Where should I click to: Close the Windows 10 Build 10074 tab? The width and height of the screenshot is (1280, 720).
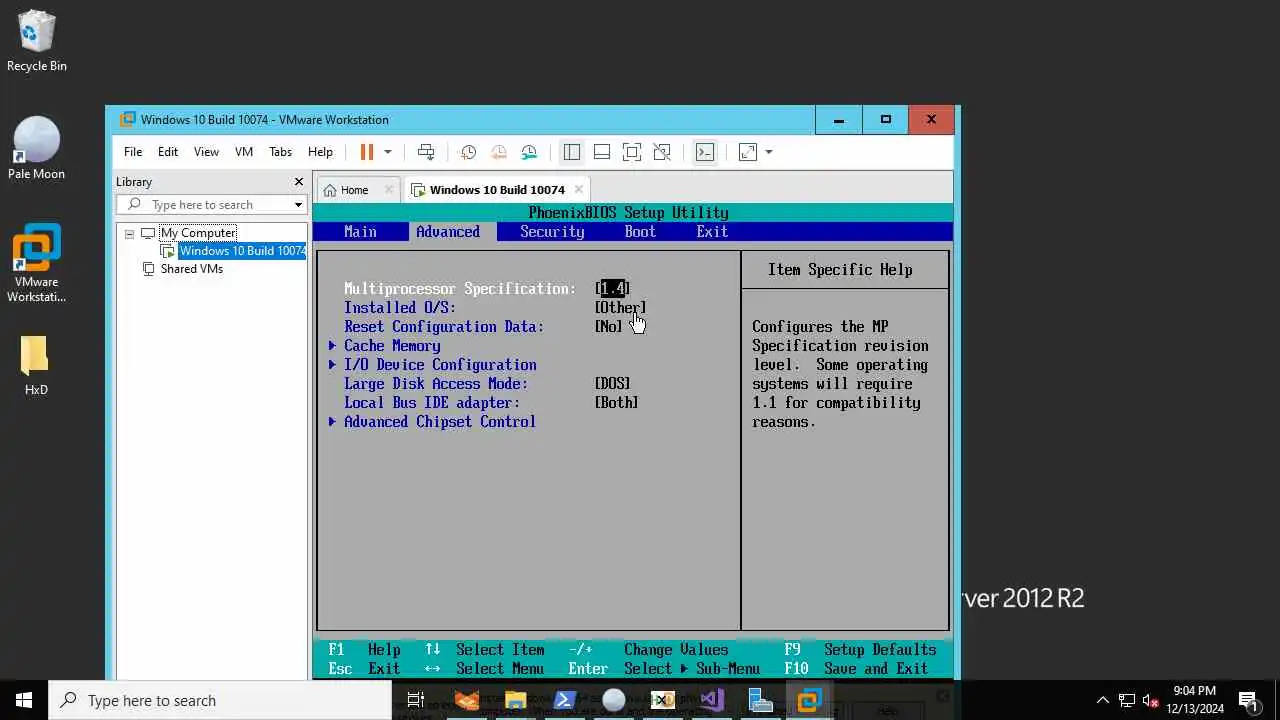pos(578,190)
